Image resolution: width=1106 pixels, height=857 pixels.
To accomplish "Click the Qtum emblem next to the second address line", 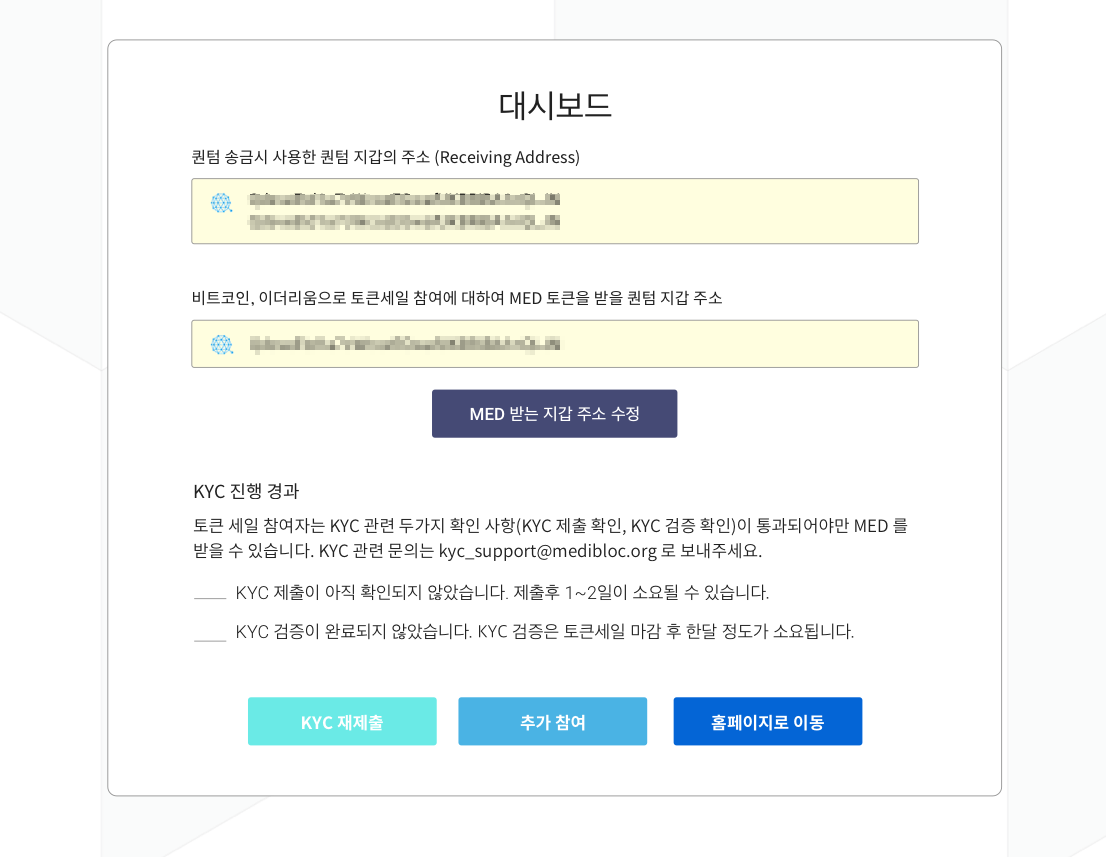I will point(222,344).
